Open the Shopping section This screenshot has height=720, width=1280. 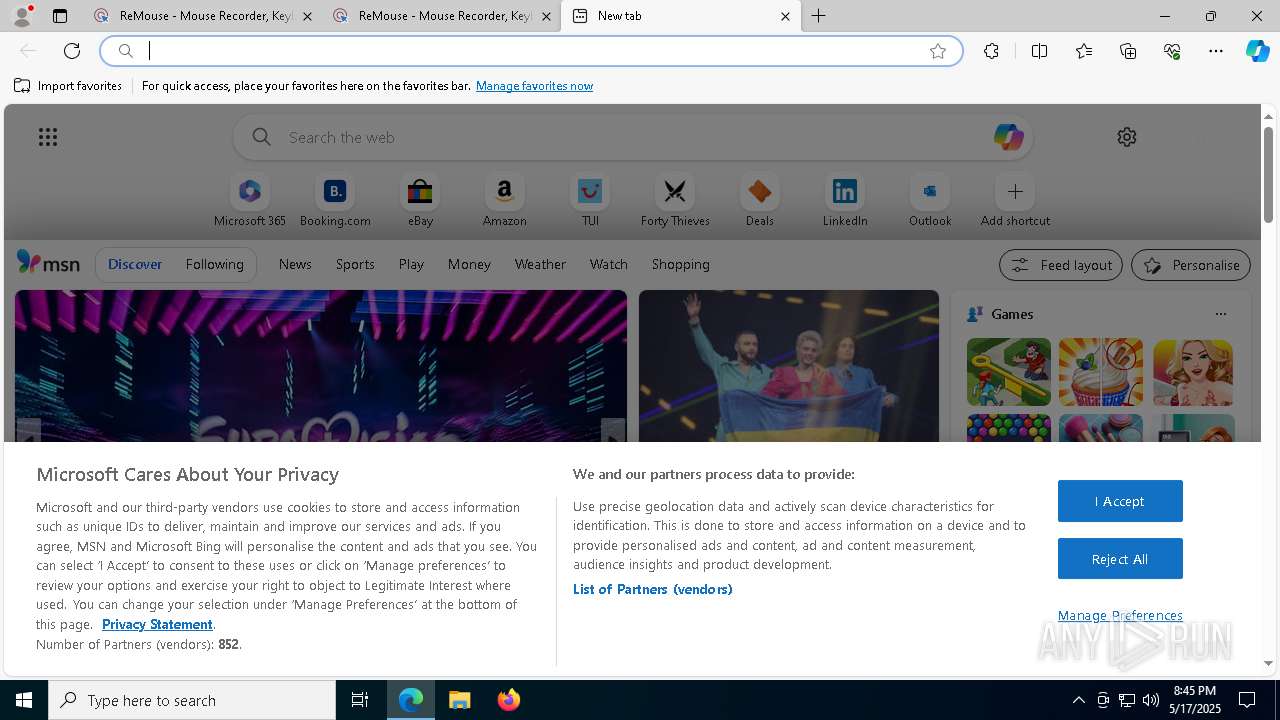(x=681, y=264)
